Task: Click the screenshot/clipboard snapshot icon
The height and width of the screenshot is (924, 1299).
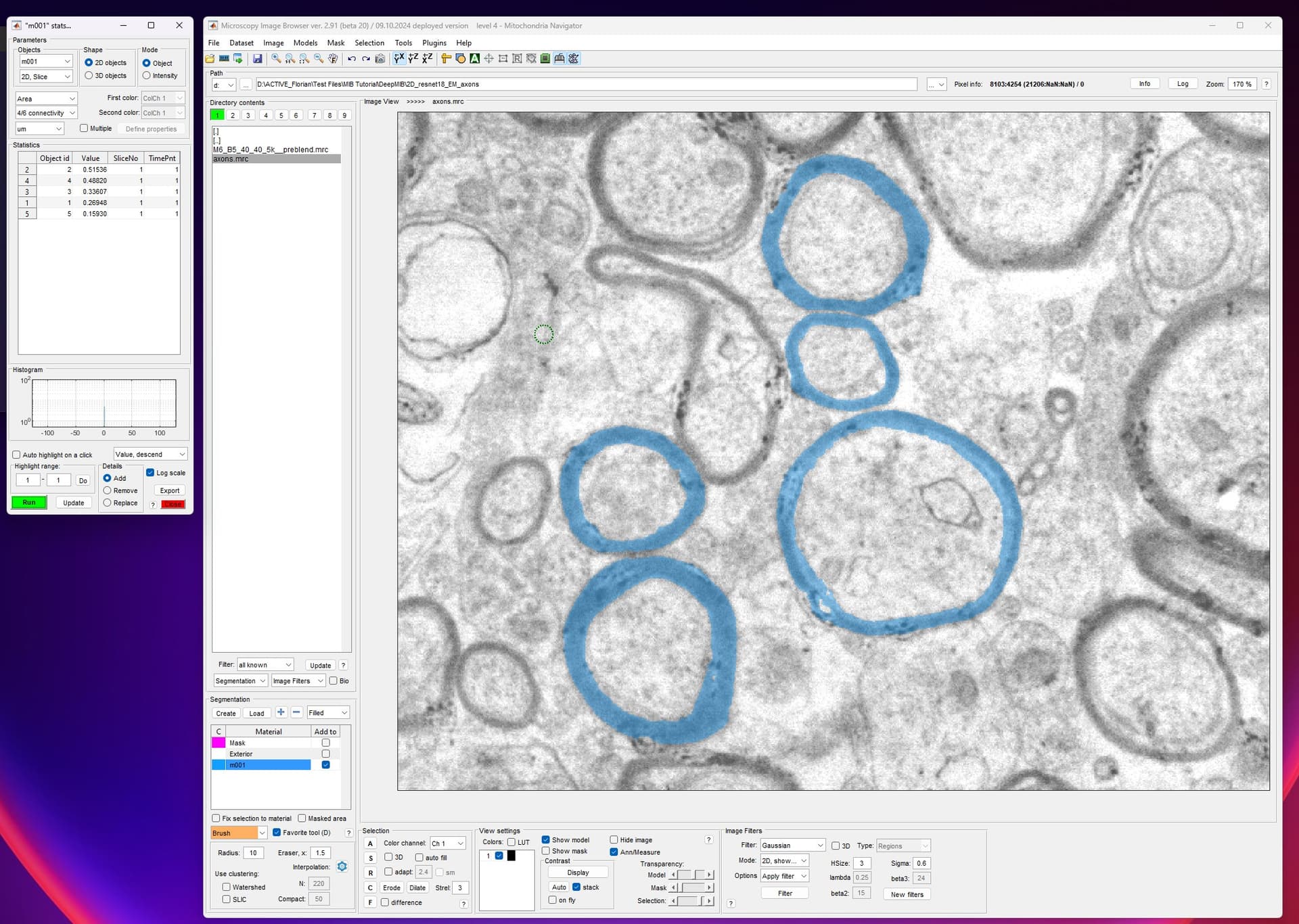Action: point(380,59)
